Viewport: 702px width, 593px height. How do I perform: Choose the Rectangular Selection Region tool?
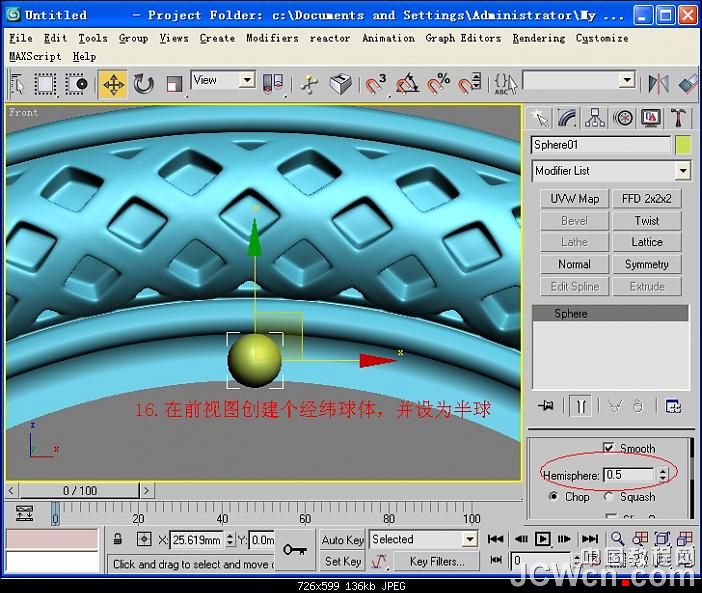45,84
